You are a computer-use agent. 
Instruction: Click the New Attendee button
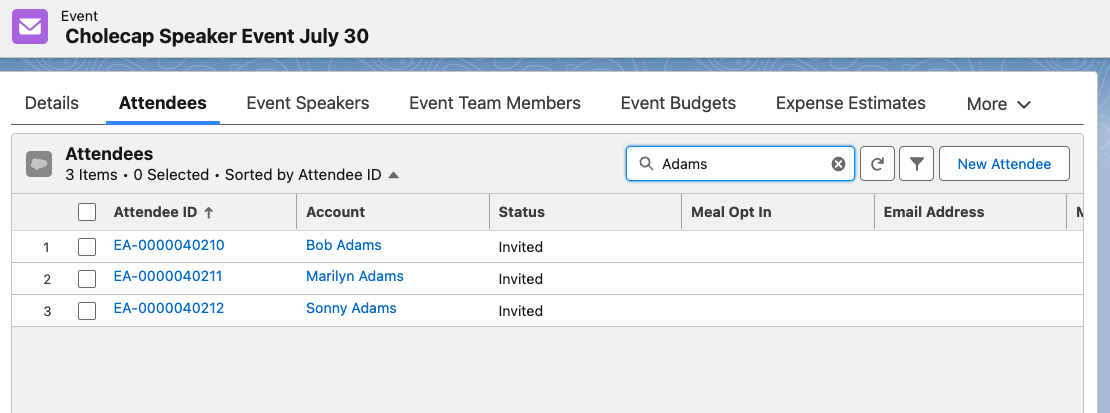(1004, 164)
